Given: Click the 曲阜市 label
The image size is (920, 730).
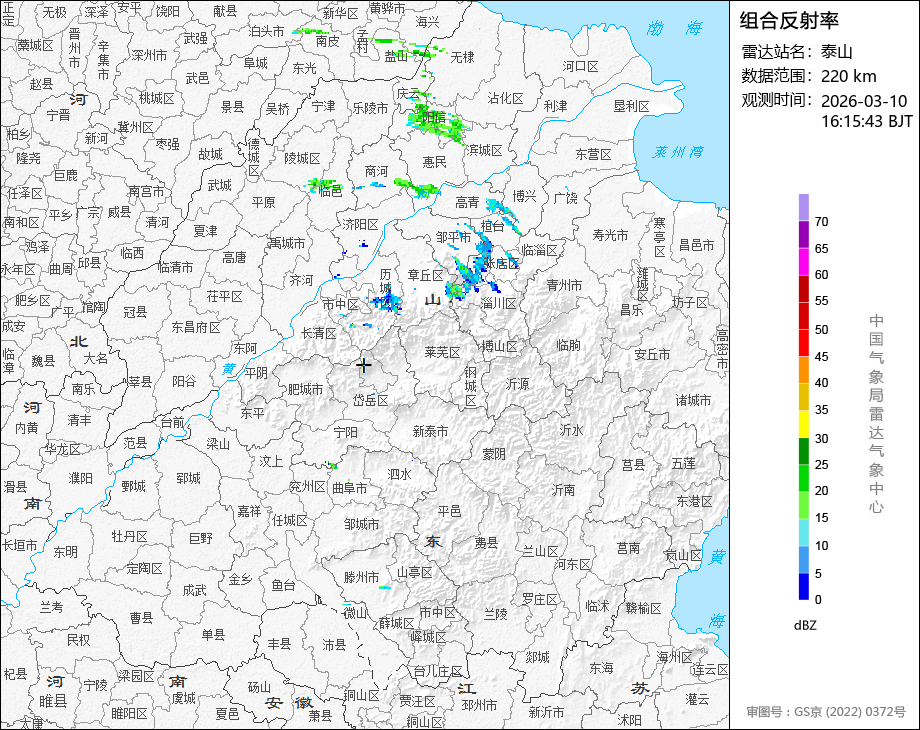Looking at the screenshot, I should pyautogui.click(x=349, y=488).
